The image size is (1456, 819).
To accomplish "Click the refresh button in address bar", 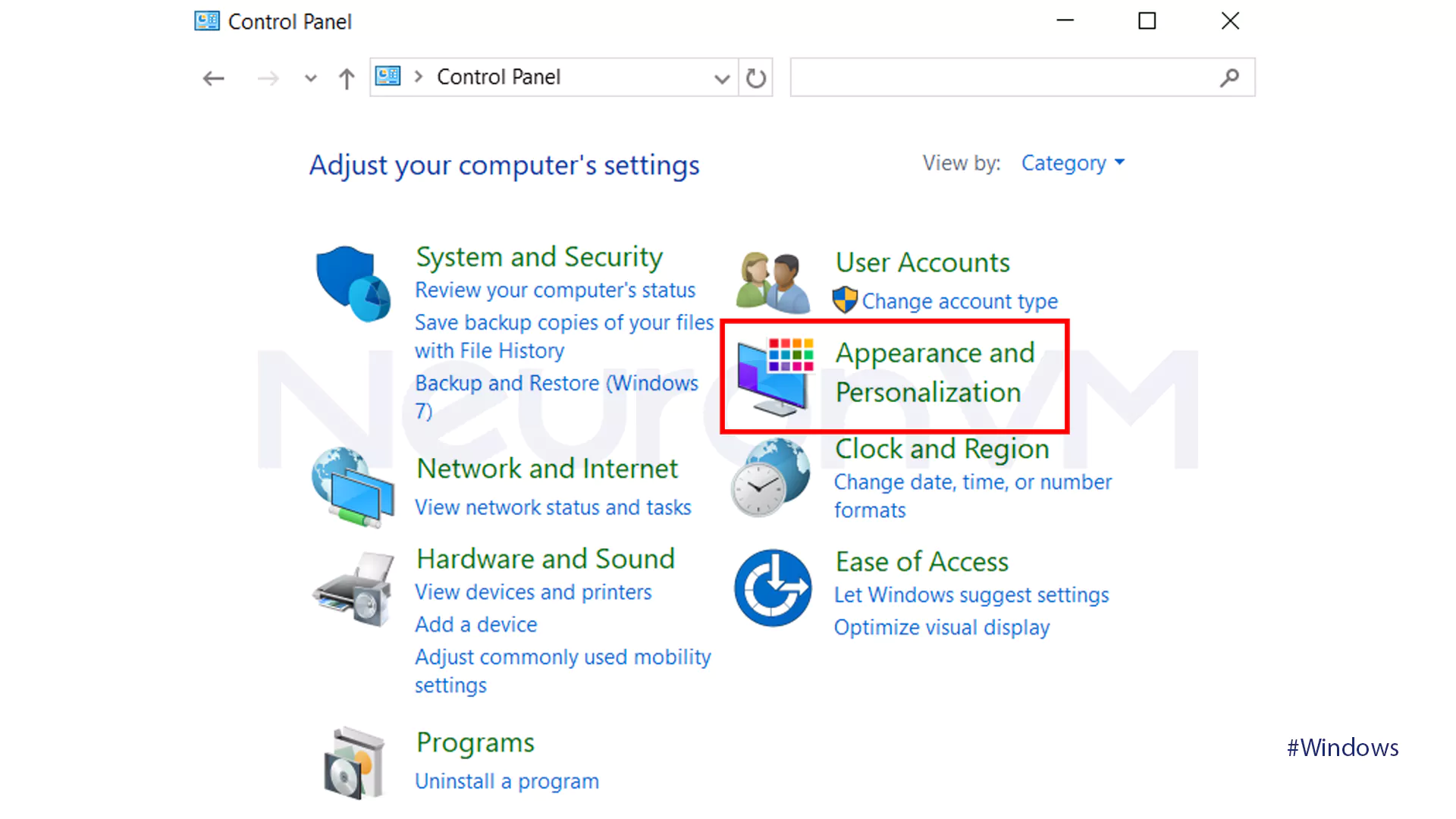I will pos(755,77).
